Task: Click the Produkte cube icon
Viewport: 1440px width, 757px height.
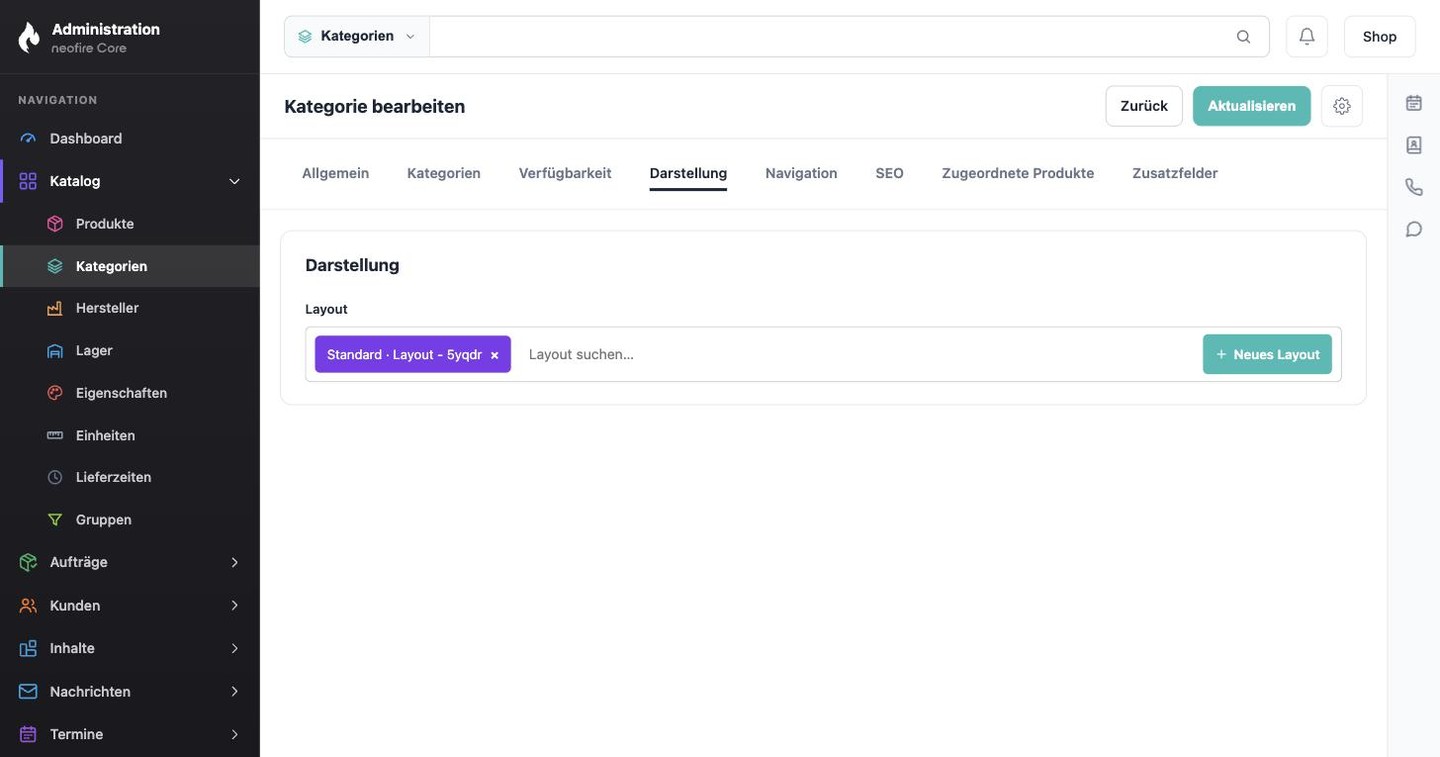Action: [55, 224]
